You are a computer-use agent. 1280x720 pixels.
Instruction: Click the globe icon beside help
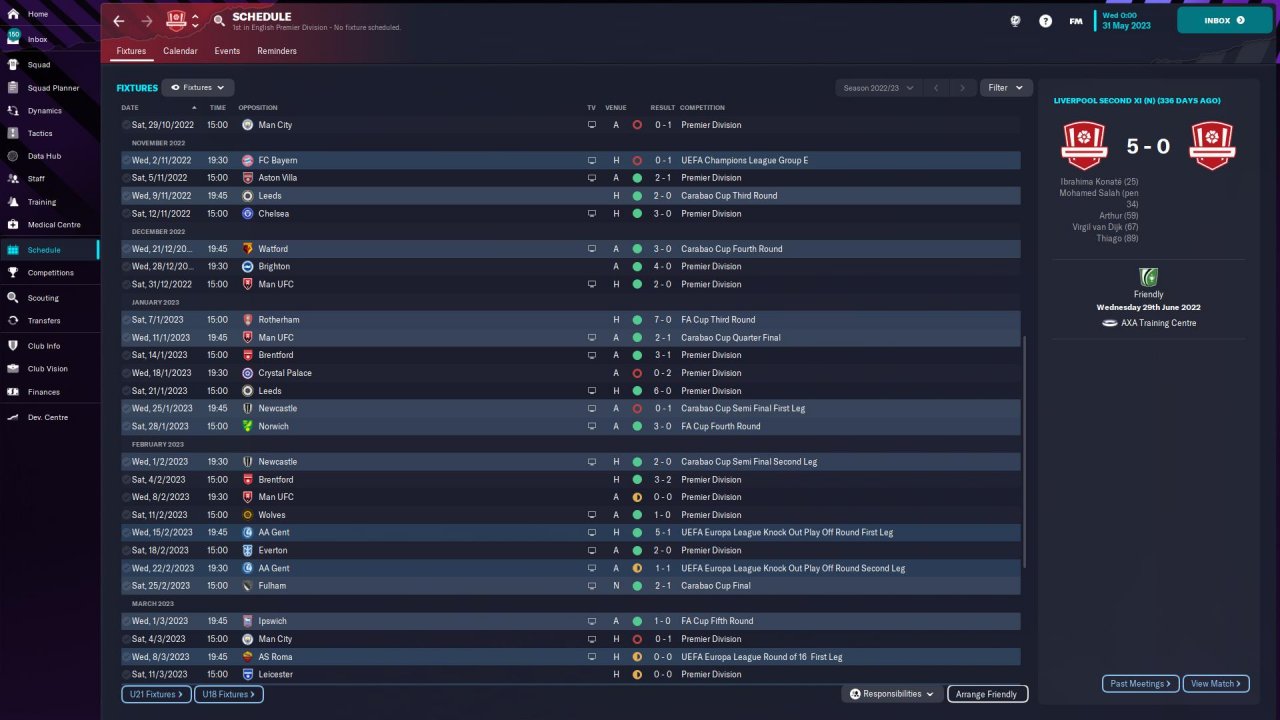tap(1016, 21)
